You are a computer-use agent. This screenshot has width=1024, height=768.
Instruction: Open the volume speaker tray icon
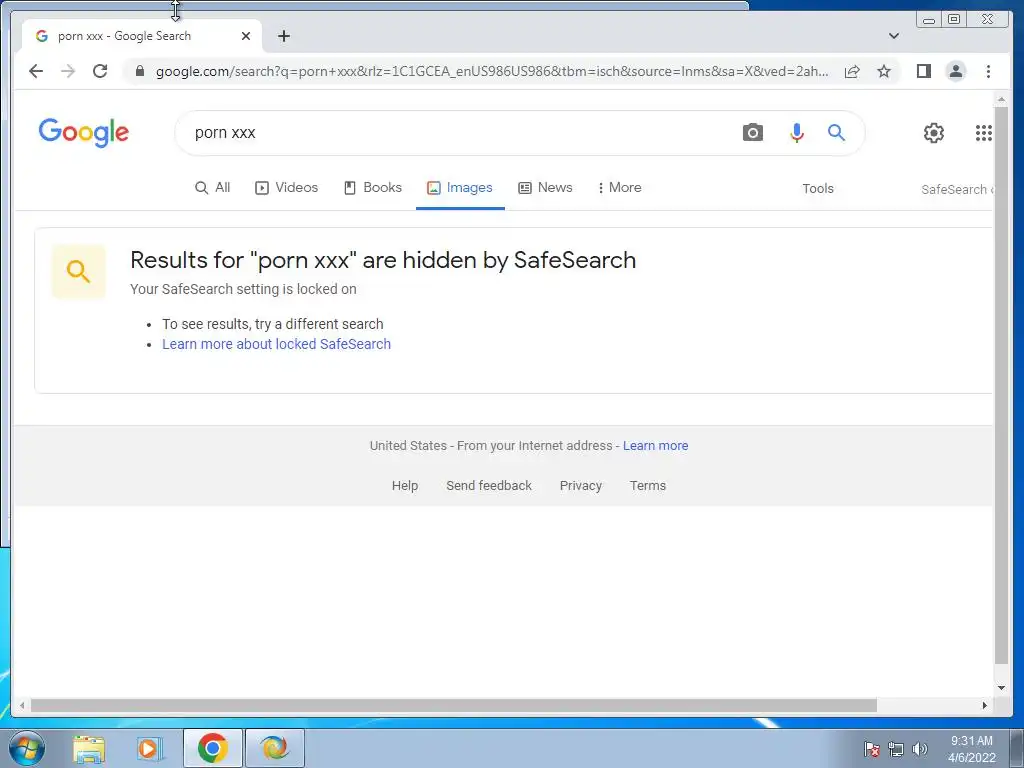[920, 749]
